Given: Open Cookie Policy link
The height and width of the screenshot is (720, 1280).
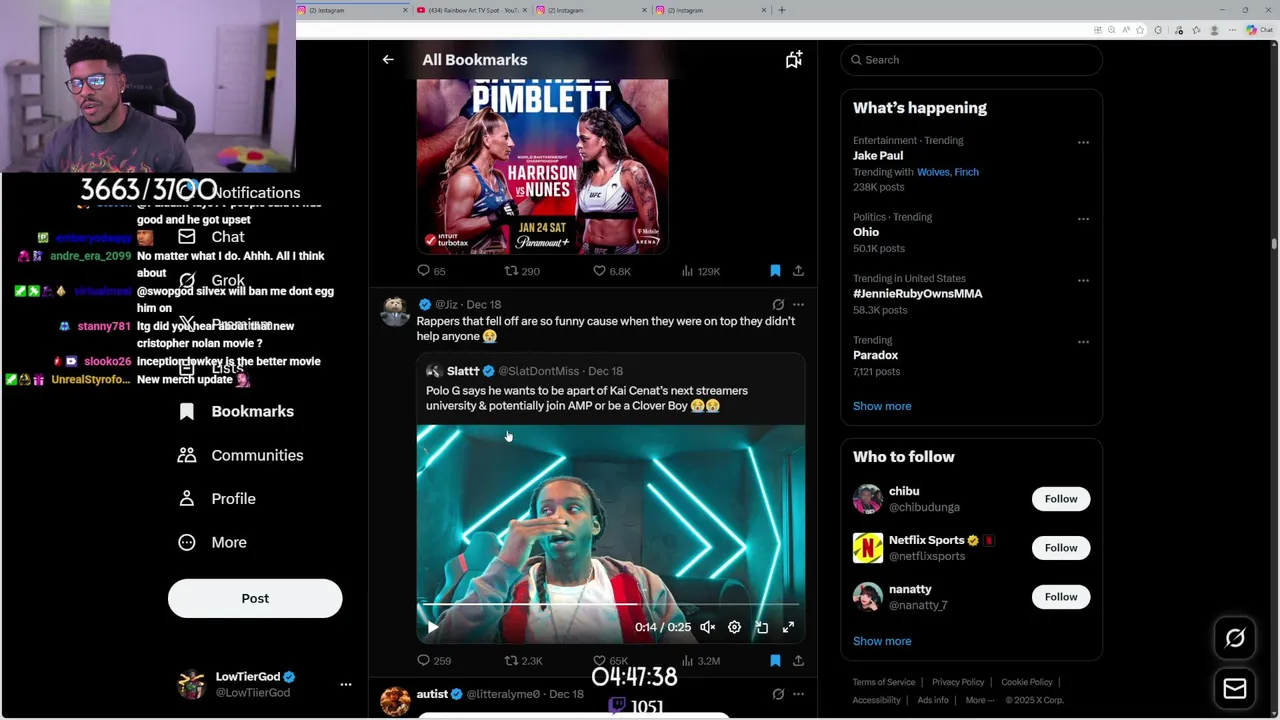Looking at the screenshot, I should (1027, 682).
